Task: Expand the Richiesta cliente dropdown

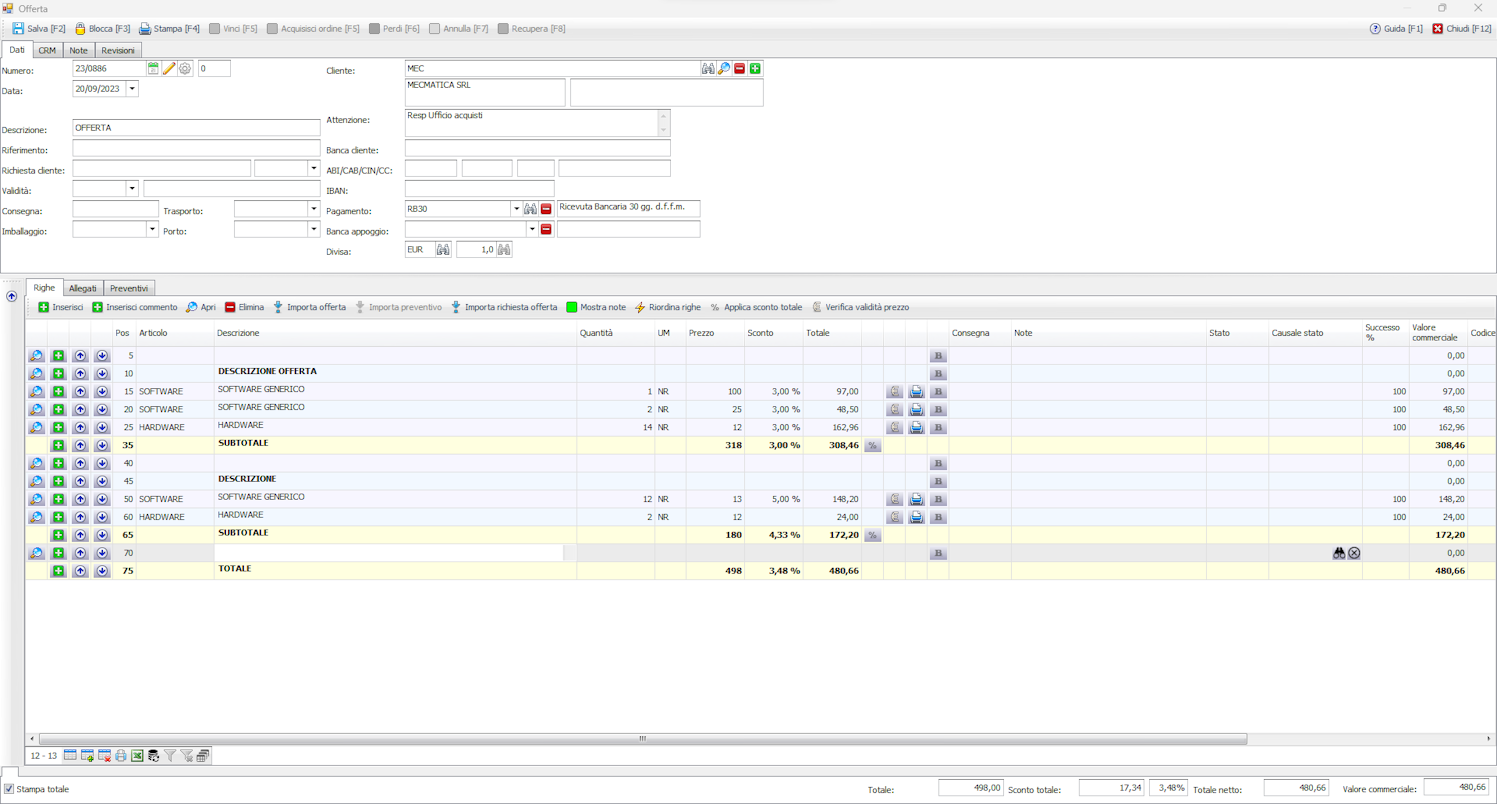Action: pos(313,169)
